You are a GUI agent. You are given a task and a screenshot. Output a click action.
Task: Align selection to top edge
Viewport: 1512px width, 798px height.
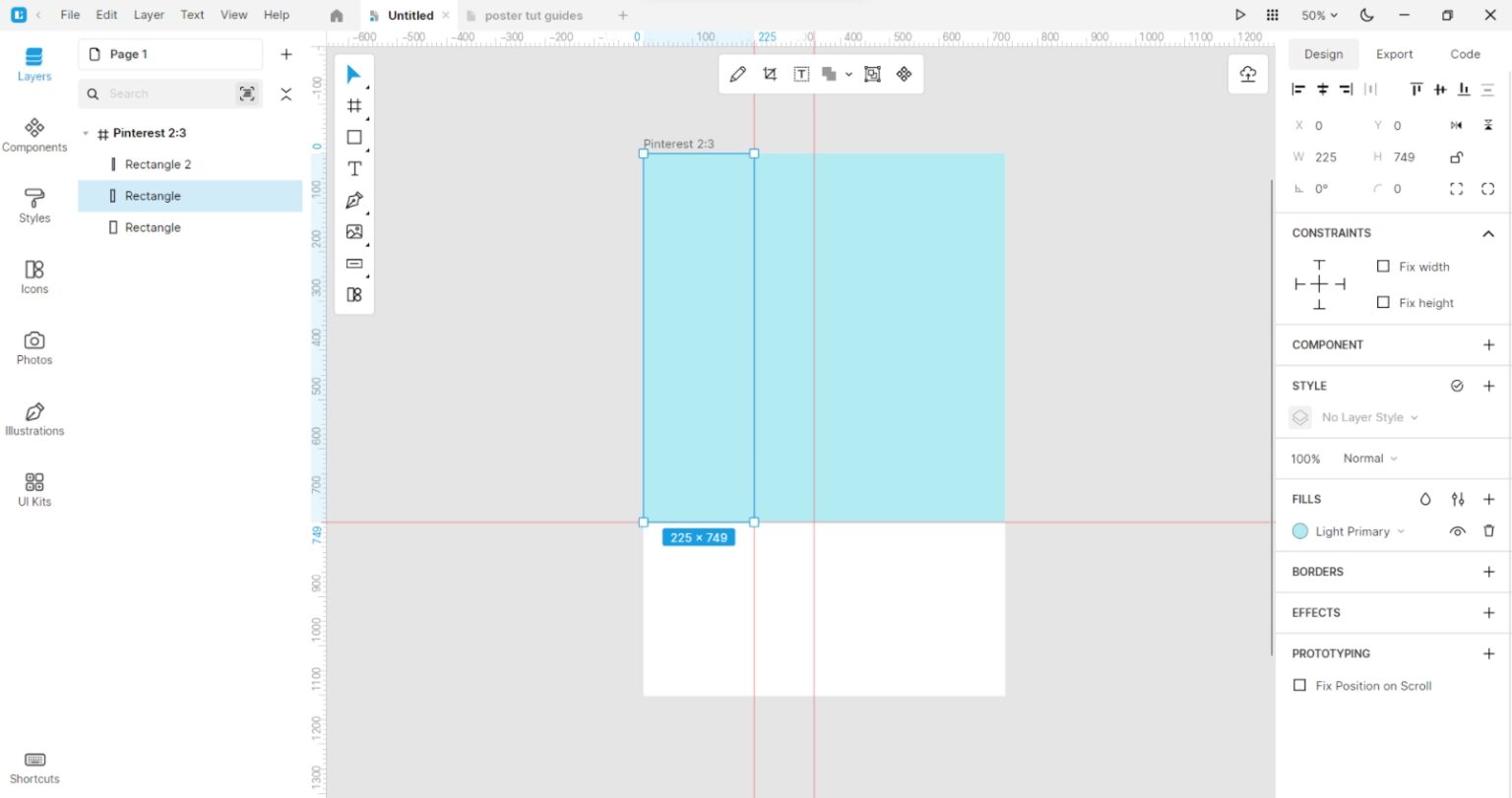pyautogui.click(x=1417, y=90)
